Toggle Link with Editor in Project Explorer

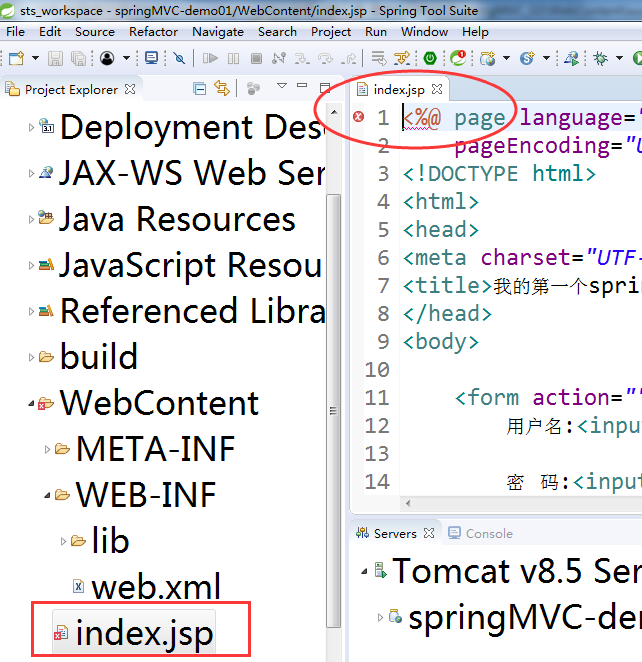click(222, 88)
